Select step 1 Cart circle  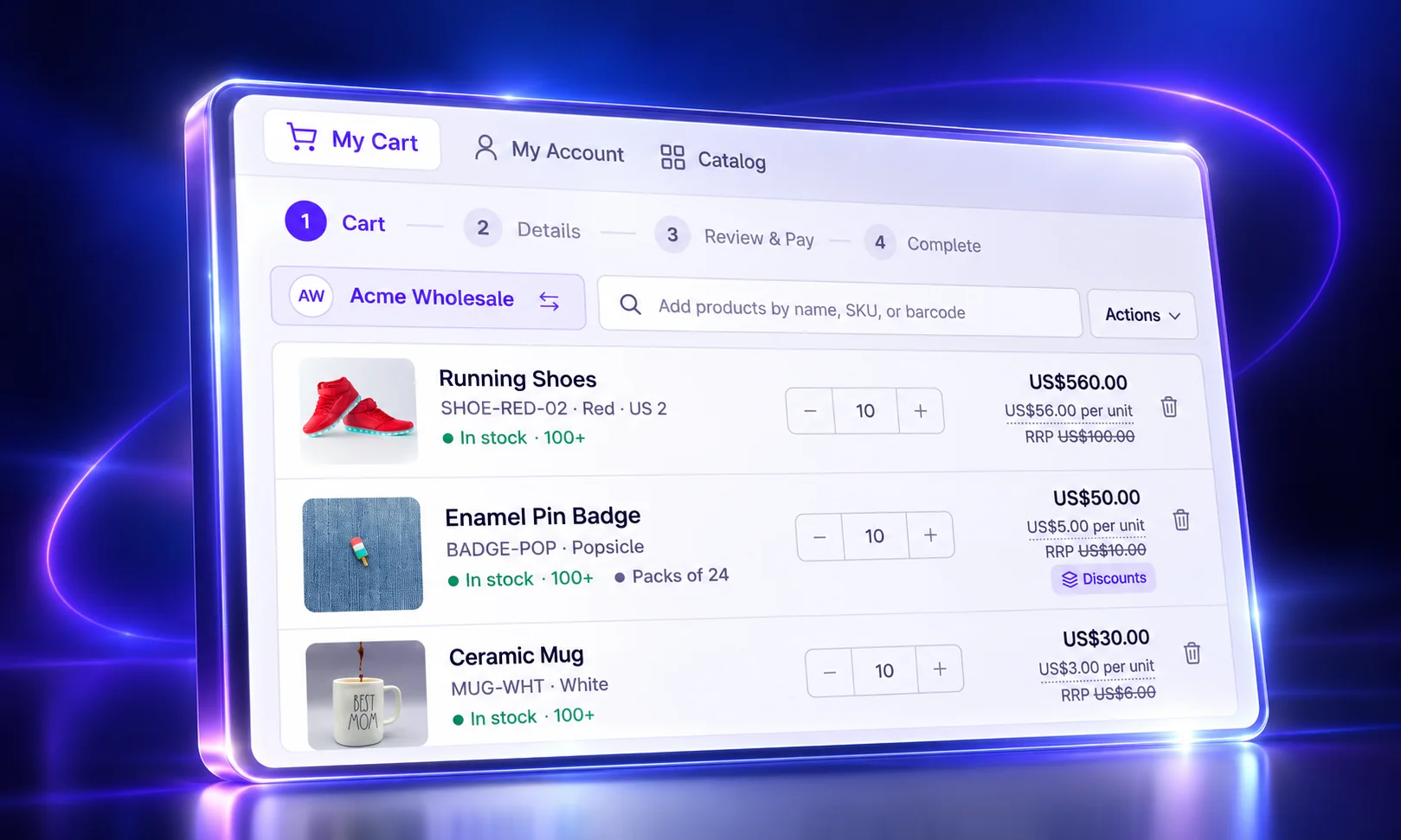[x=305, y=221]
